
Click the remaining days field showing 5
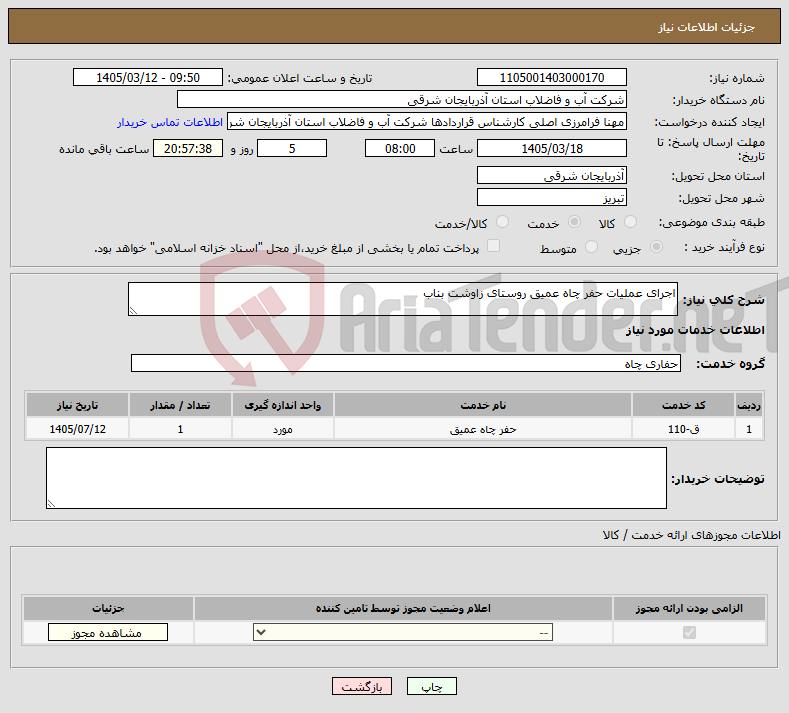click(292, 148)
